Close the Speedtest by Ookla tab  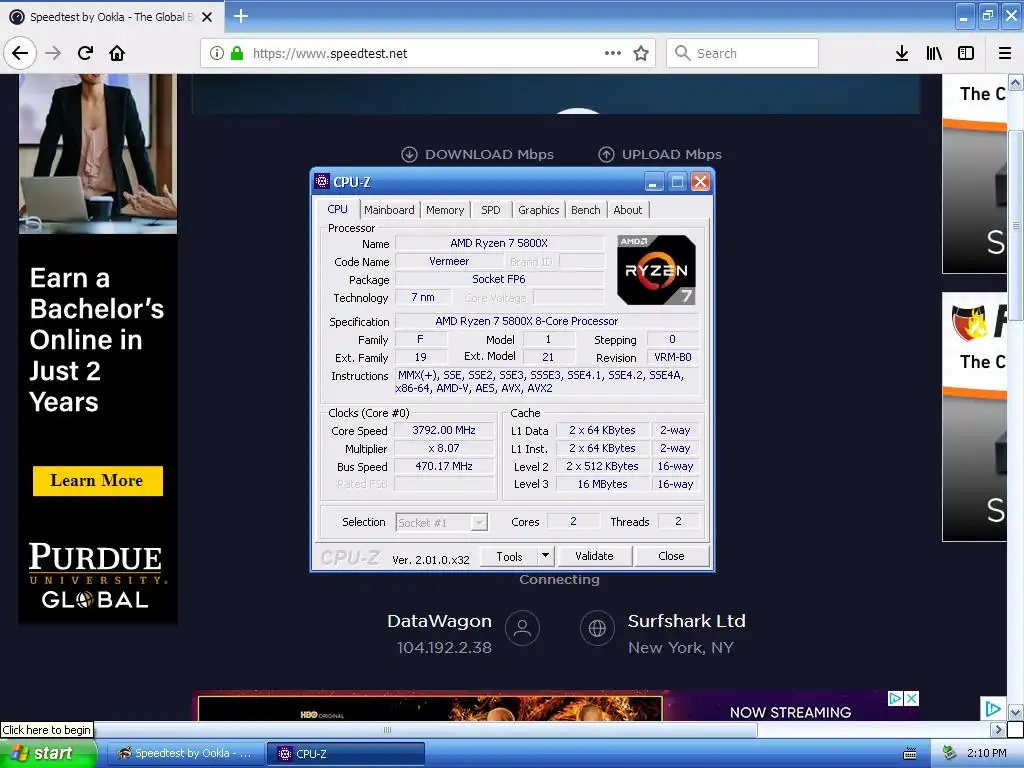[x=207, y=17]
